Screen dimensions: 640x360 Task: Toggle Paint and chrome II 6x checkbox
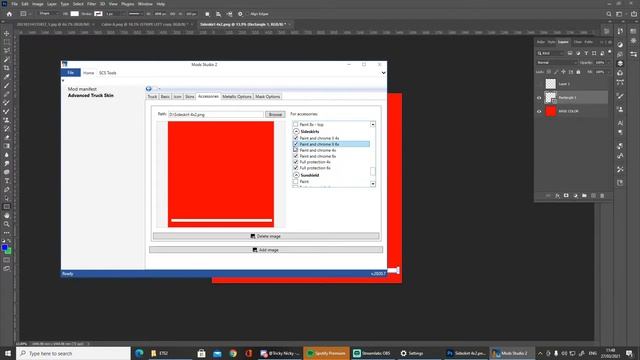pos(296,144)
